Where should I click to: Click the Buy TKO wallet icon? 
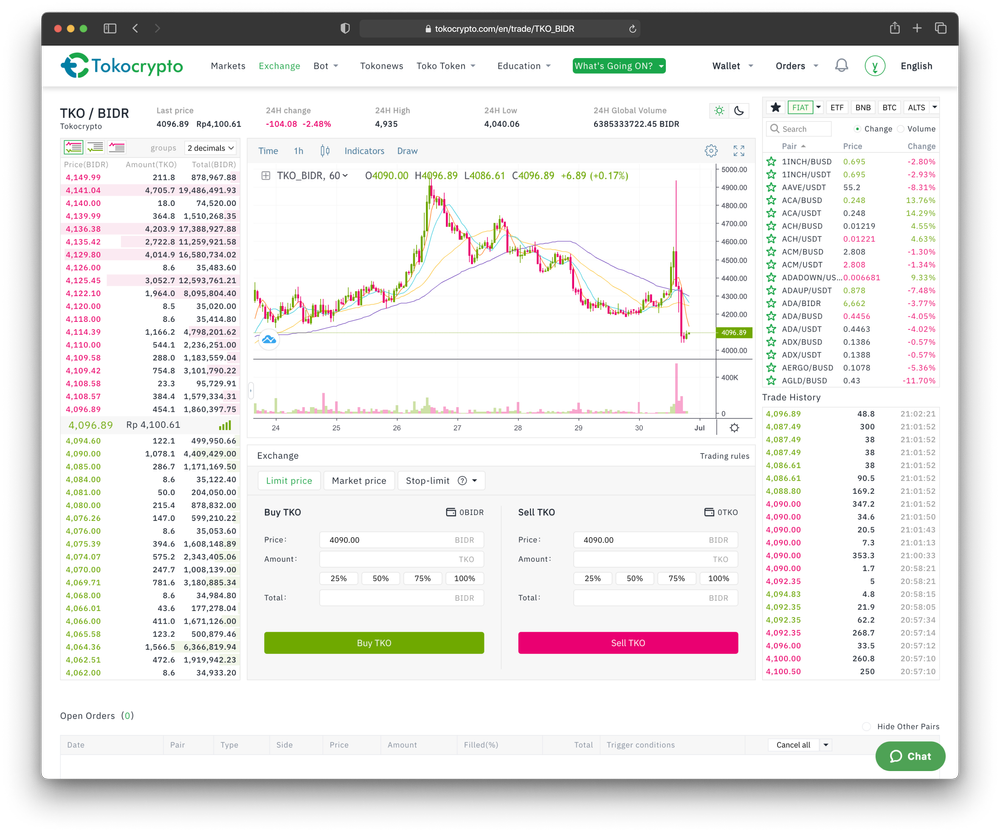click(x=451, y=512)
